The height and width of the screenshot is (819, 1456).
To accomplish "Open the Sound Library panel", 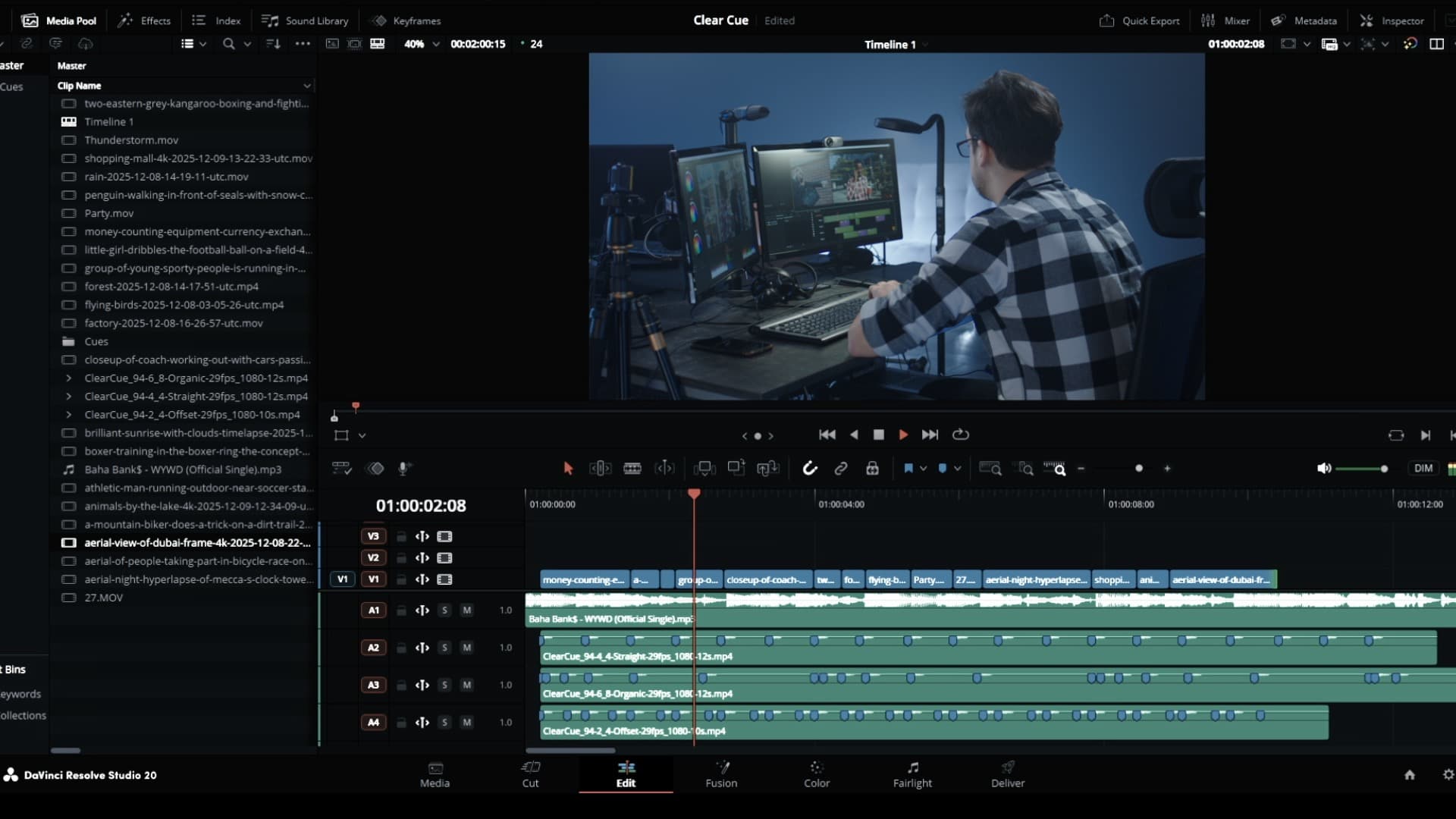I will click(304, 20).
